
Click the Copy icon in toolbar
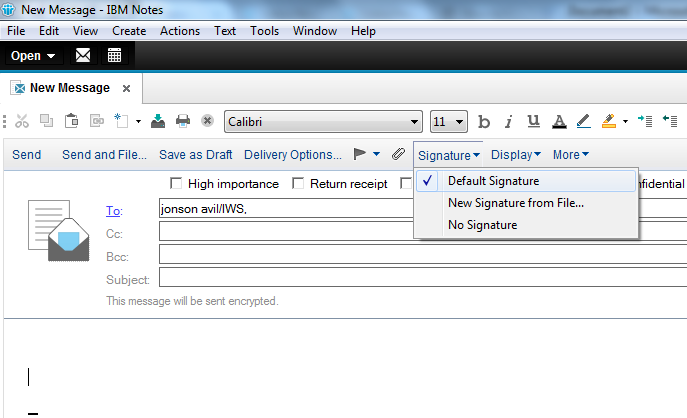tap(46, 120)
